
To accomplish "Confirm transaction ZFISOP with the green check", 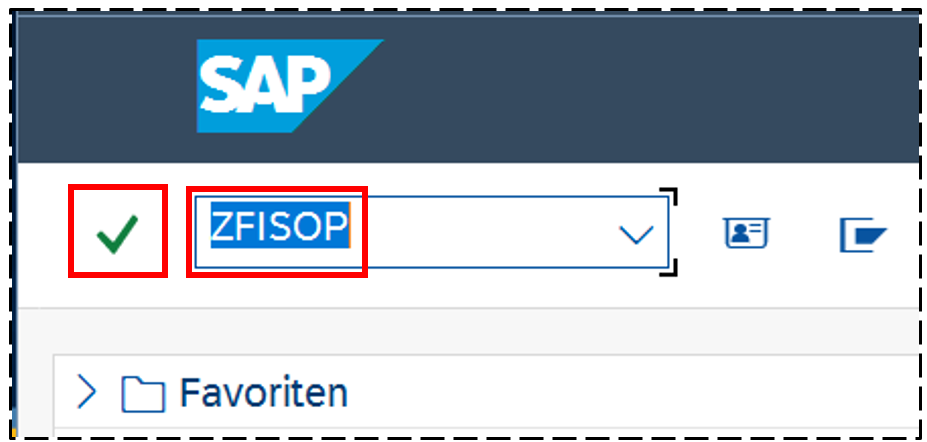I will (x=117, y=235).
